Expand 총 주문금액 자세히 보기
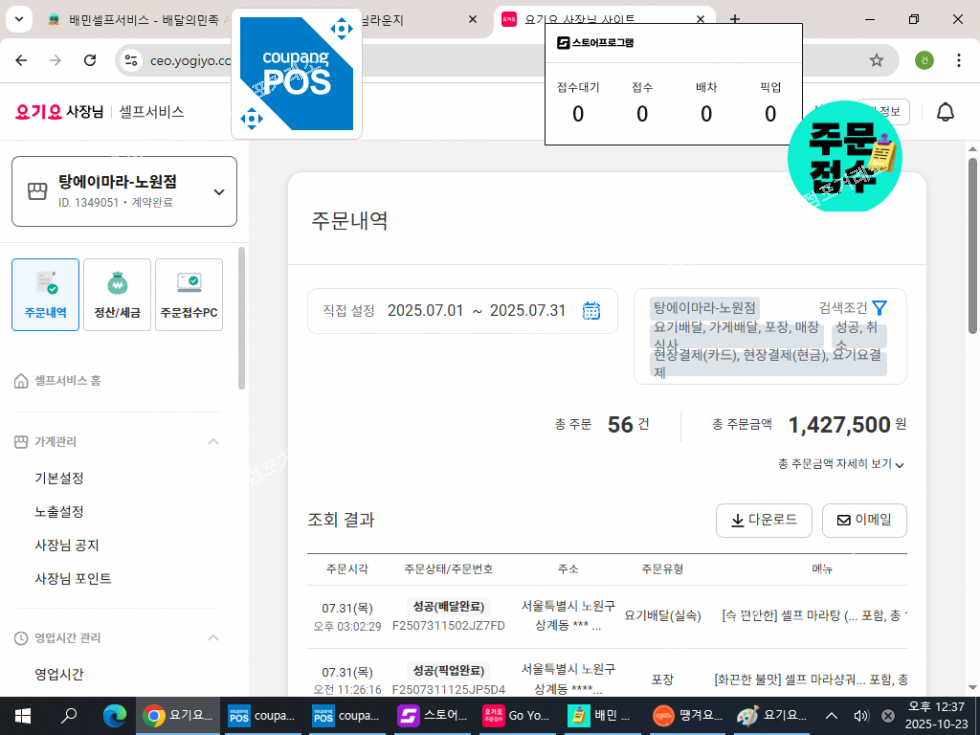The image size is (980, 735). [x=840, y=464]
